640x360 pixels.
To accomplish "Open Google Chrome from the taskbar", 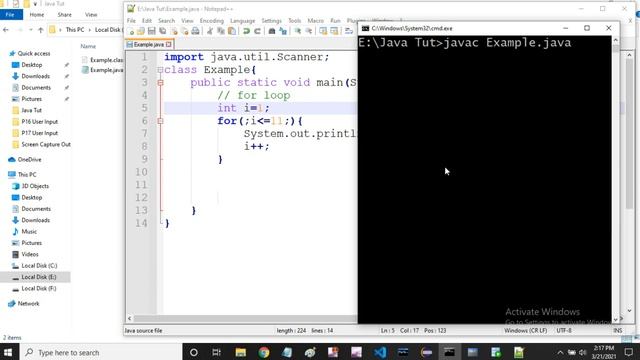I will coord(264,352).
